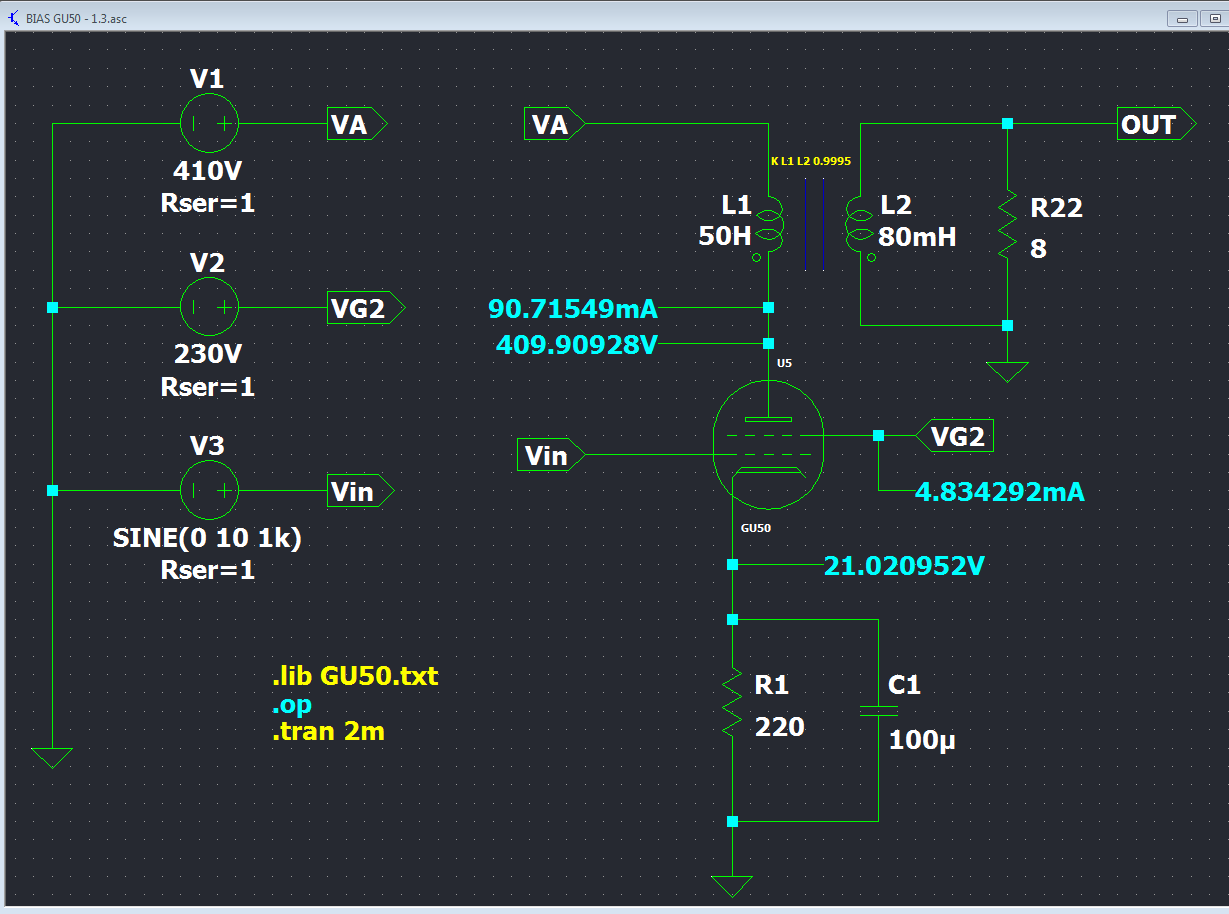
Task: Select the V1 voltage source symbol
Action: point(209,124)
